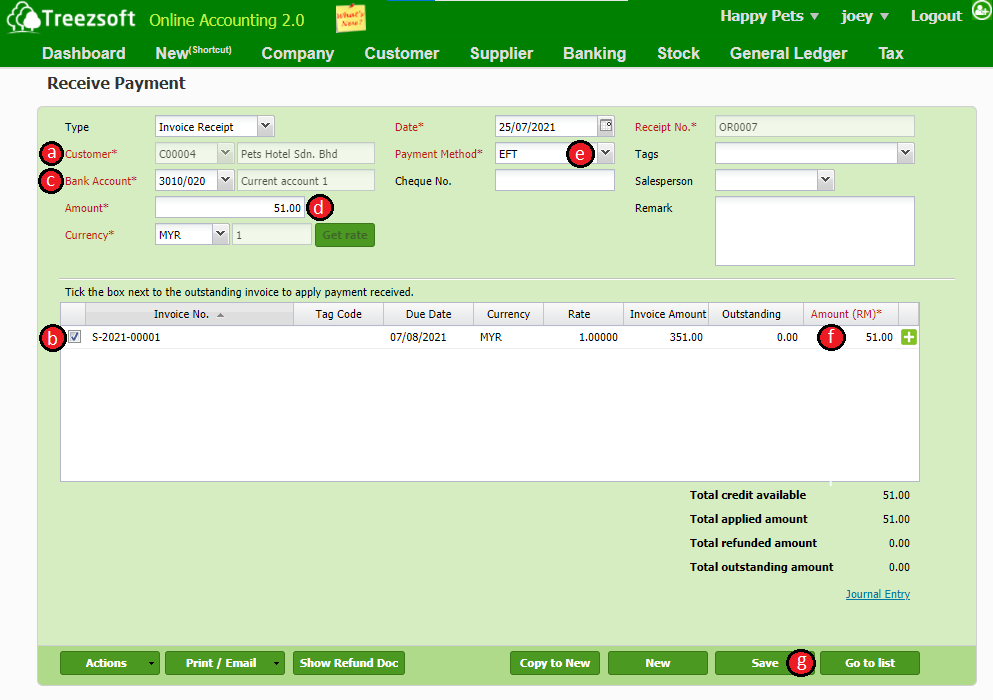Open the What's New sticky note
Image resolution: width=993 pixels, height=700 pixels.
tap(350, 18)
